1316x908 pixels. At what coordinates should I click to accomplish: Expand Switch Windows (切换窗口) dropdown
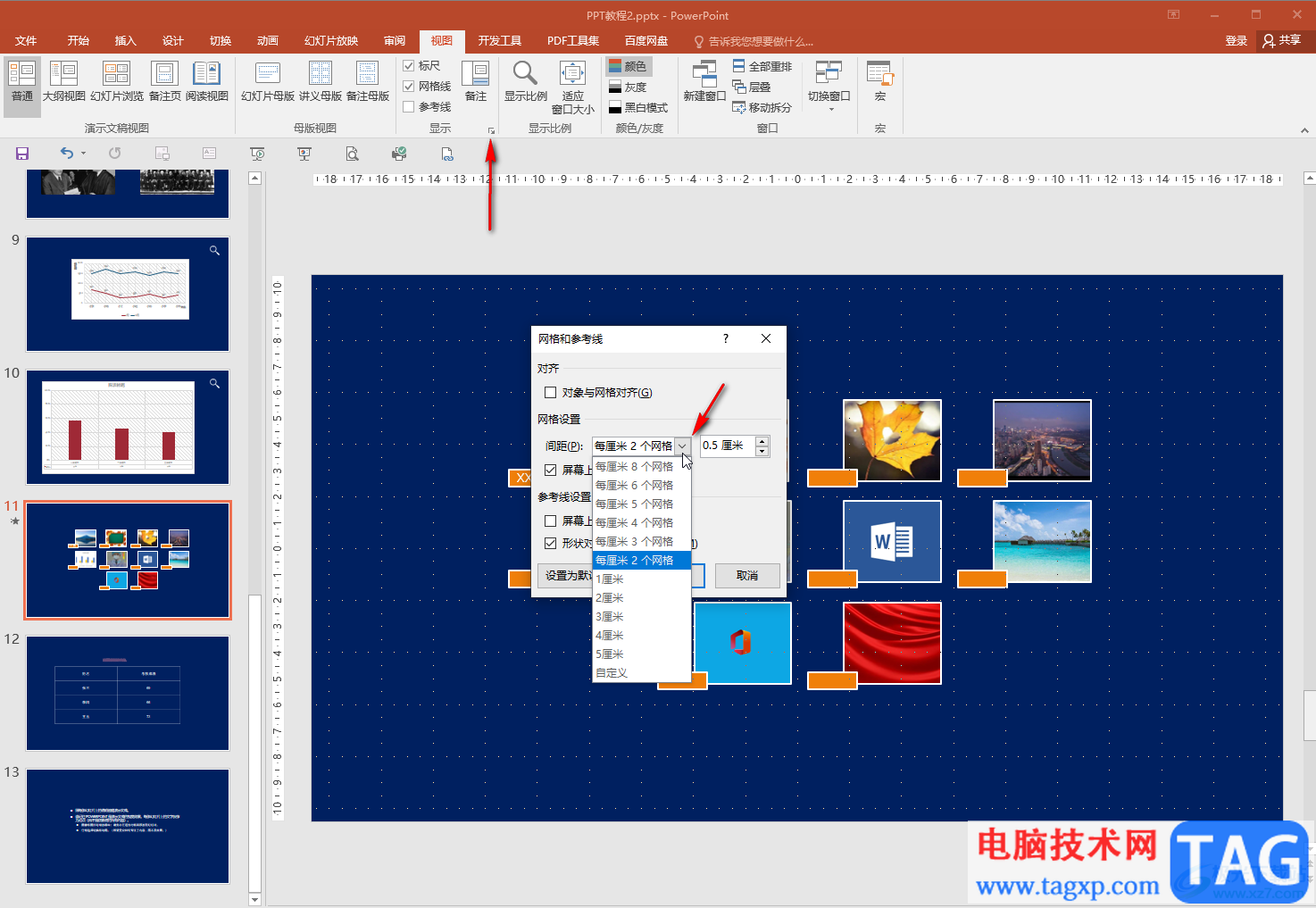[x=829, y=87]
